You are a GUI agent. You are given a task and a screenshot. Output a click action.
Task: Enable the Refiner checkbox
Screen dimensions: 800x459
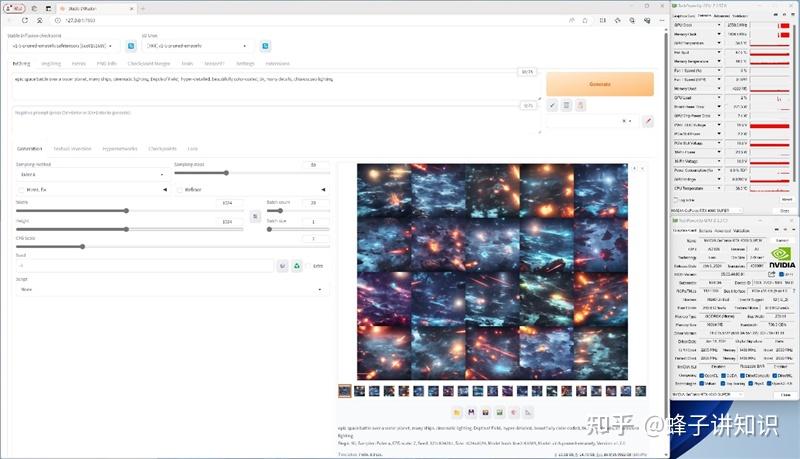180,190
